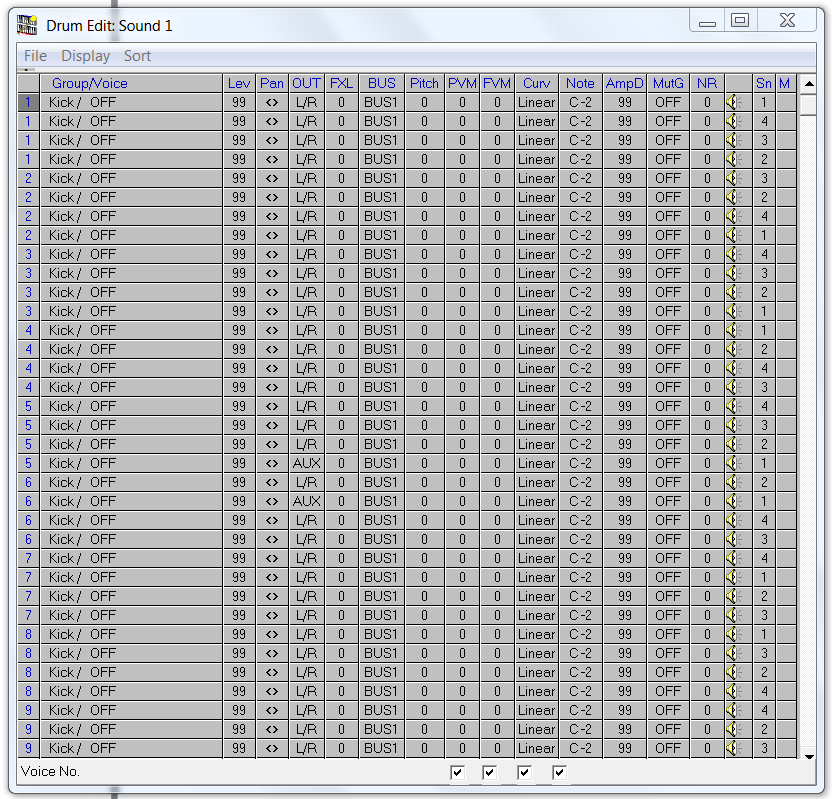Click the speaker icon in the first row
The height and width of the screenshot is (799, 832).
[x=734, y=102]
